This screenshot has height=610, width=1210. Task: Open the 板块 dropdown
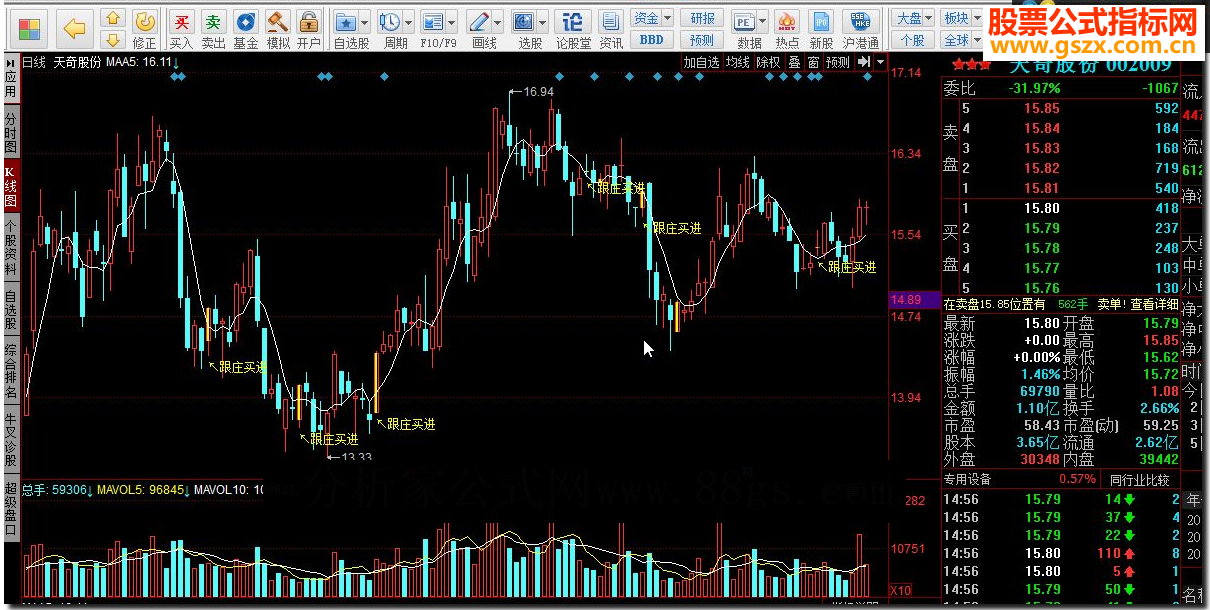coord(960,18)
